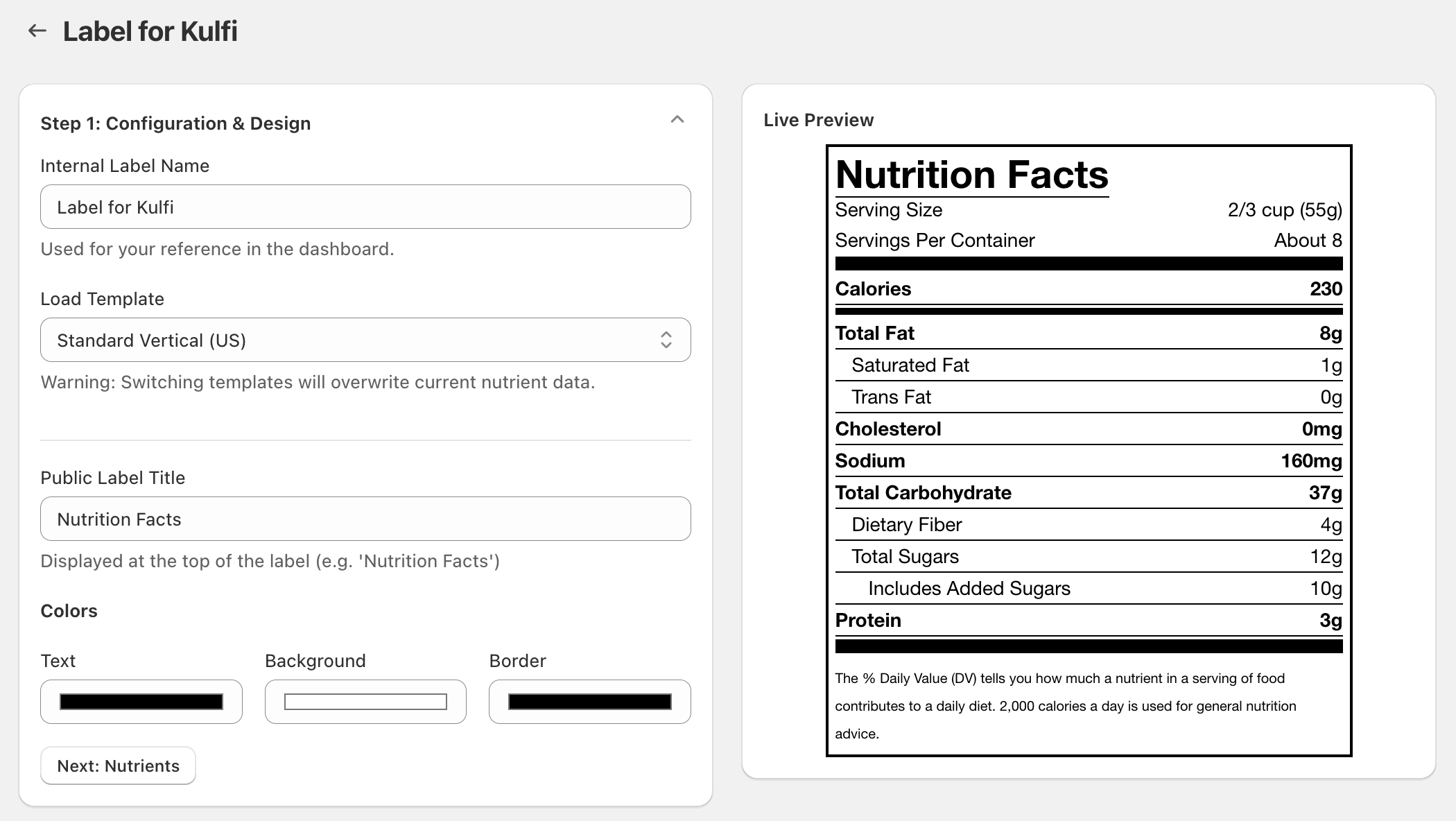Change the Background color swatch
Screen dimensions: 1456x821
click(x=365, y=702)
